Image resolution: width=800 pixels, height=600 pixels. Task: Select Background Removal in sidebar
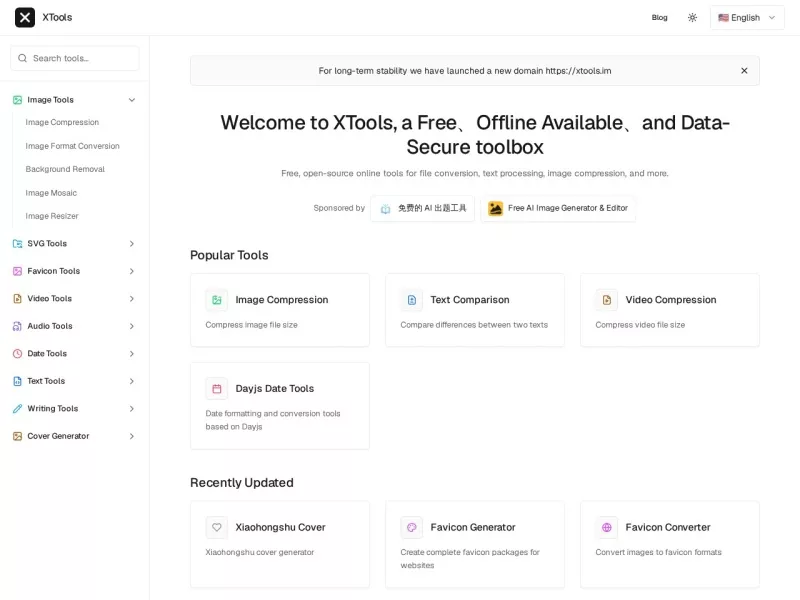65,169
